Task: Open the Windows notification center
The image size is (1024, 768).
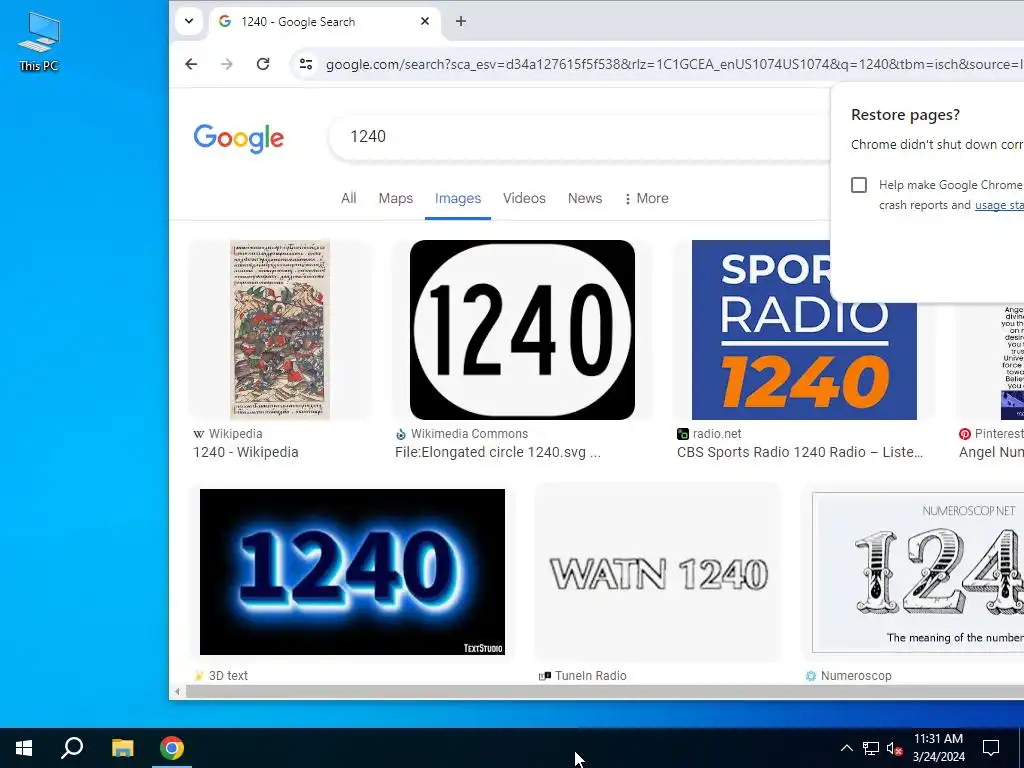Action: point(991,748)
